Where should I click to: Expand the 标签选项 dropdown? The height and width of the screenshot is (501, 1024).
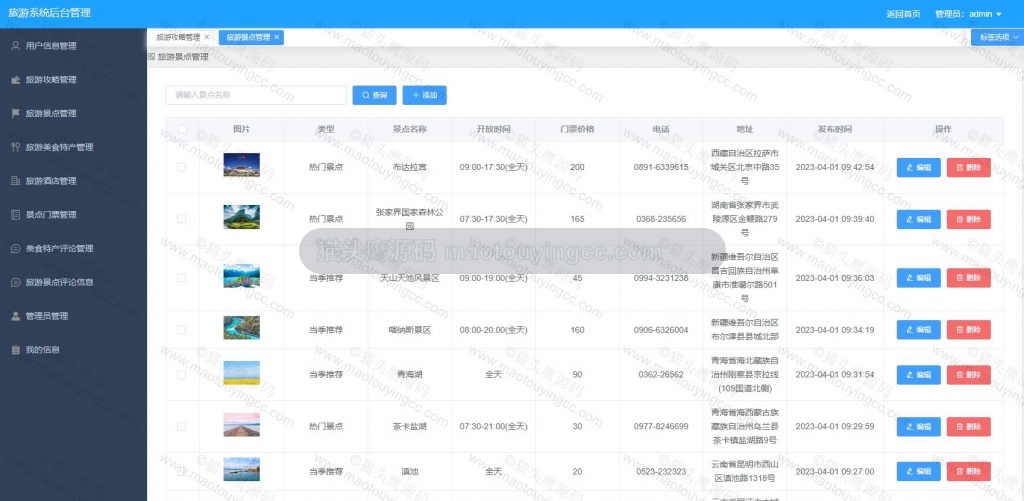(x=997, y=37)
